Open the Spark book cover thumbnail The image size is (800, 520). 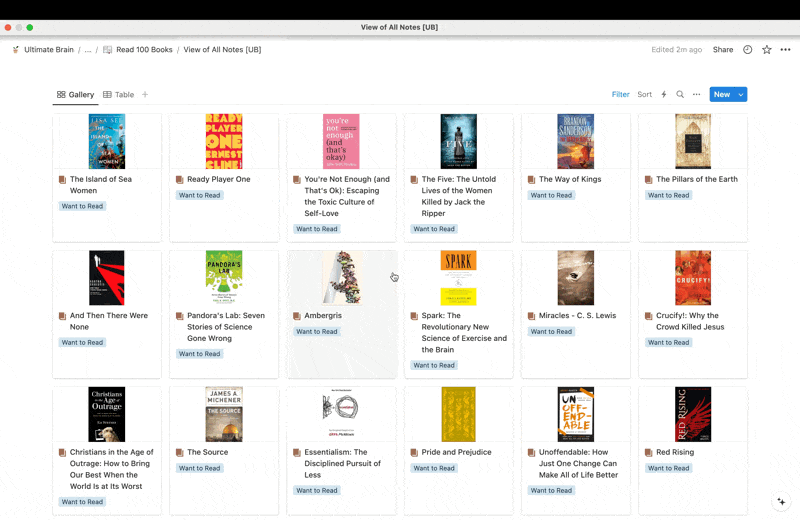click(x=458, y=278)
